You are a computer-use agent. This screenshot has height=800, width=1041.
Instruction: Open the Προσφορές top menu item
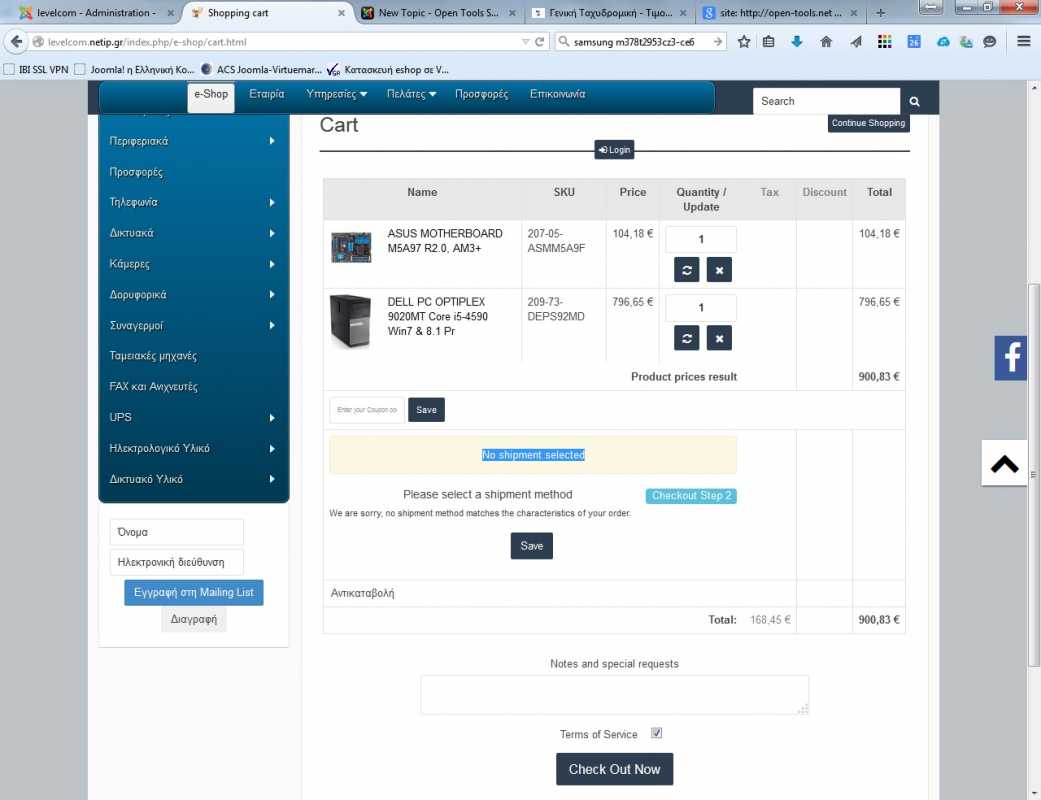481,94
